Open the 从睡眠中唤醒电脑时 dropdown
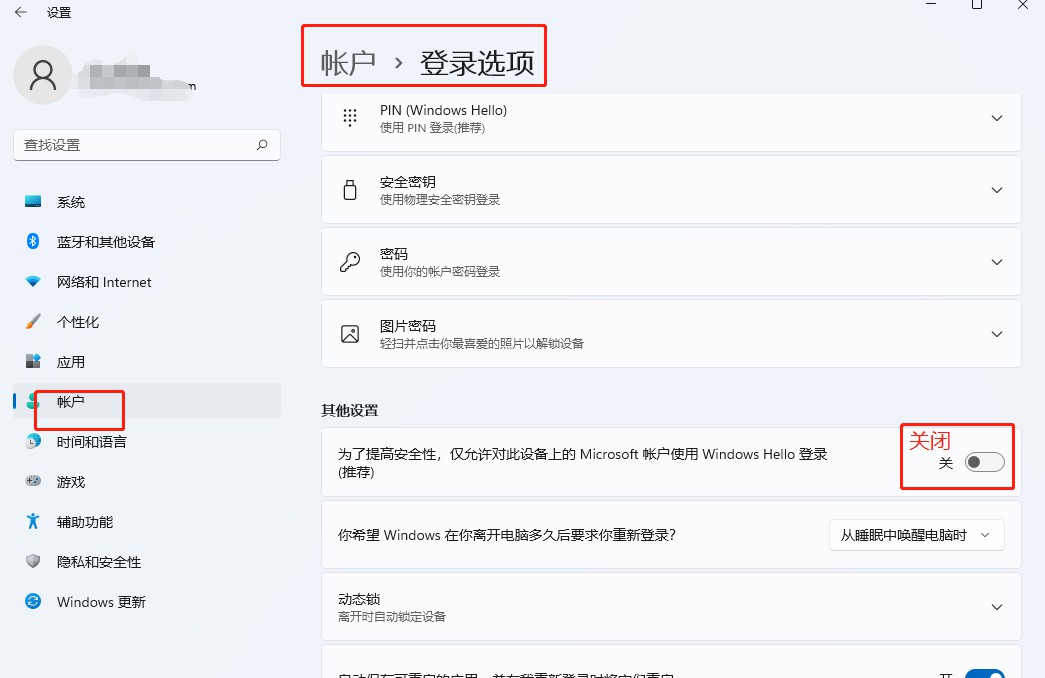The height and width of the screenshot is (678, 1045). click(x=916, y=535)
